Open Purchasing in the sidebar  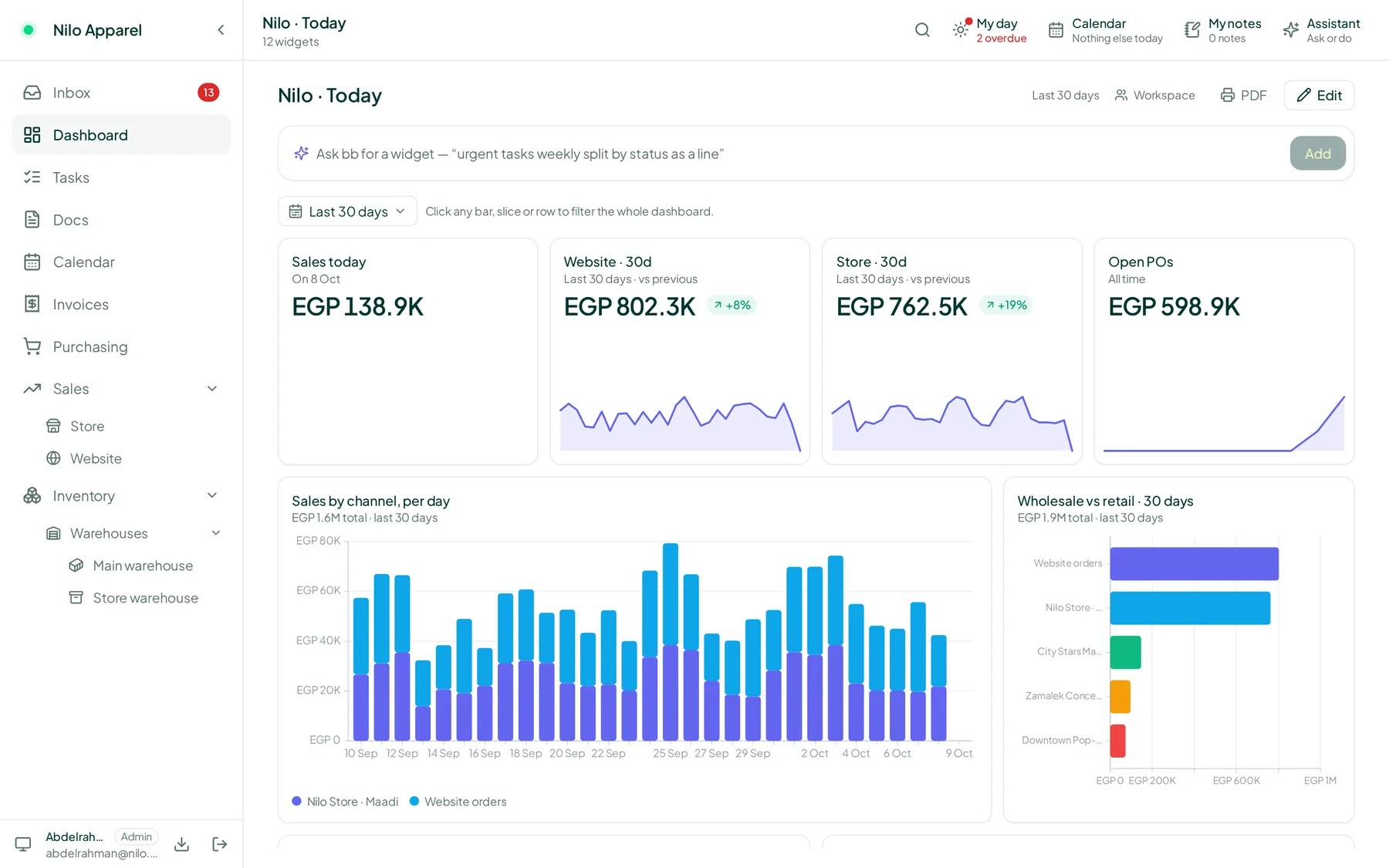coord(121,347)
